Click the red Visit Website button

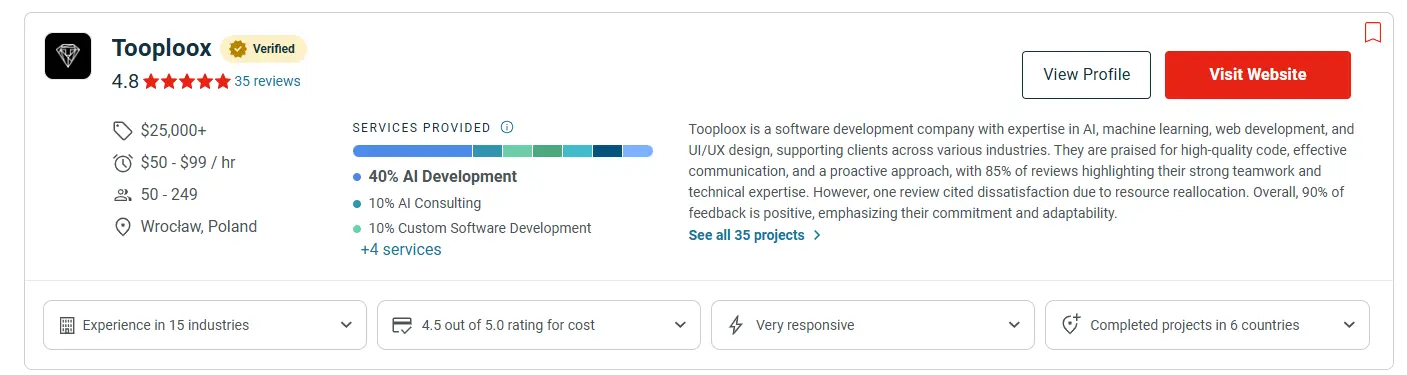1258,75
